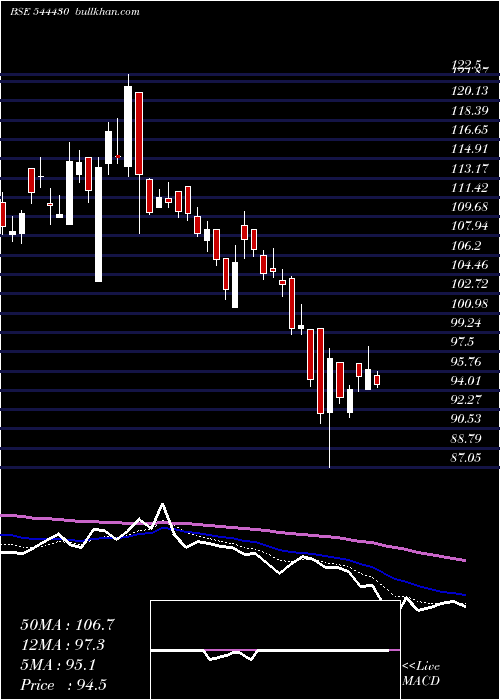Select the 116.65 price level label
The width and height of the screenshot is (500, 700).
click(469, 130)
